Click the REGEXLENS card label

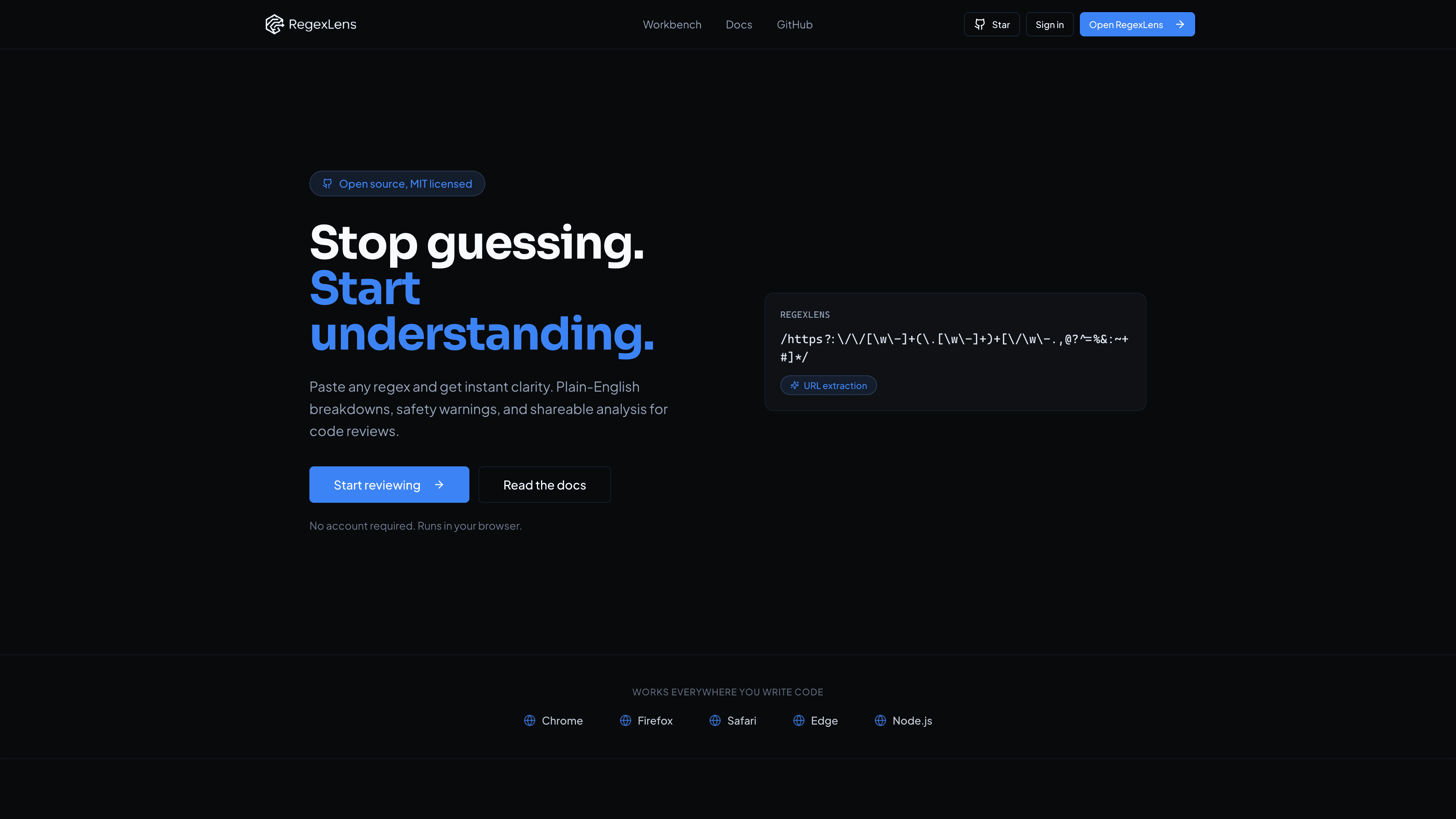tap(805, 315)
